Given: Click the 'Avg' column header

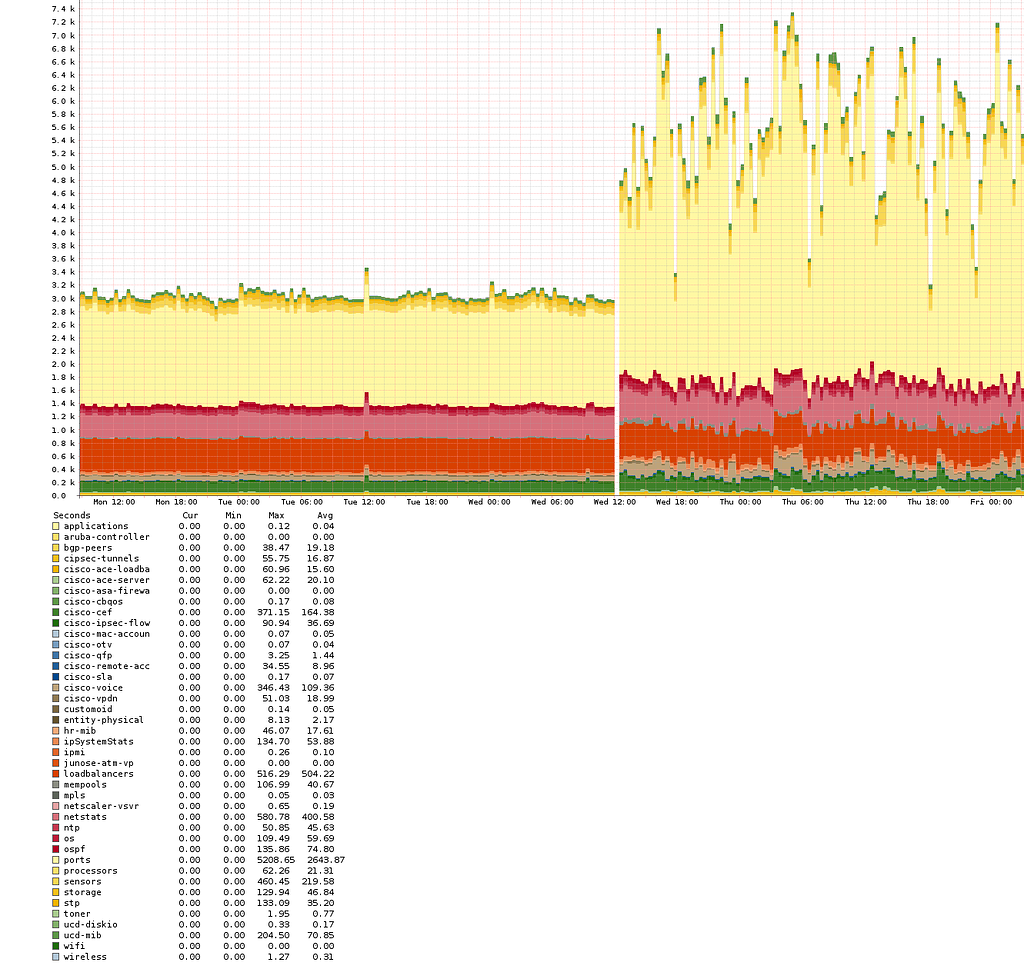Looking at the screenshot, I should point(325,515).
